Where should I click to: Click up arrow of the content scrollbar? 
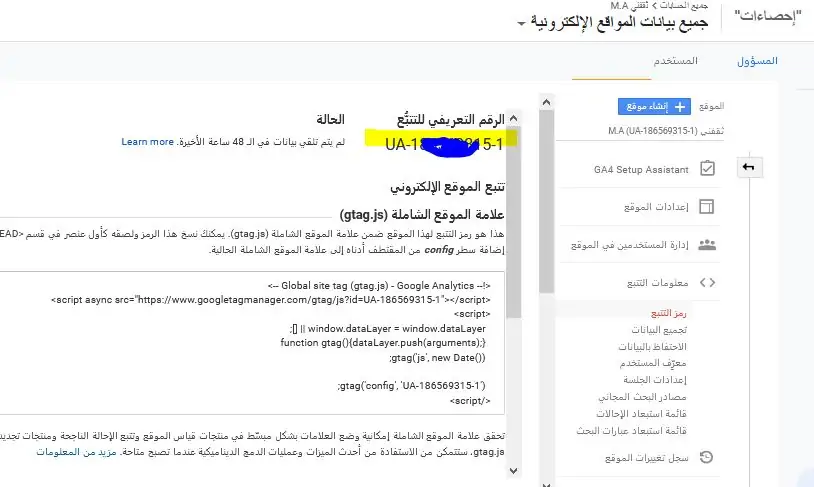513,118
